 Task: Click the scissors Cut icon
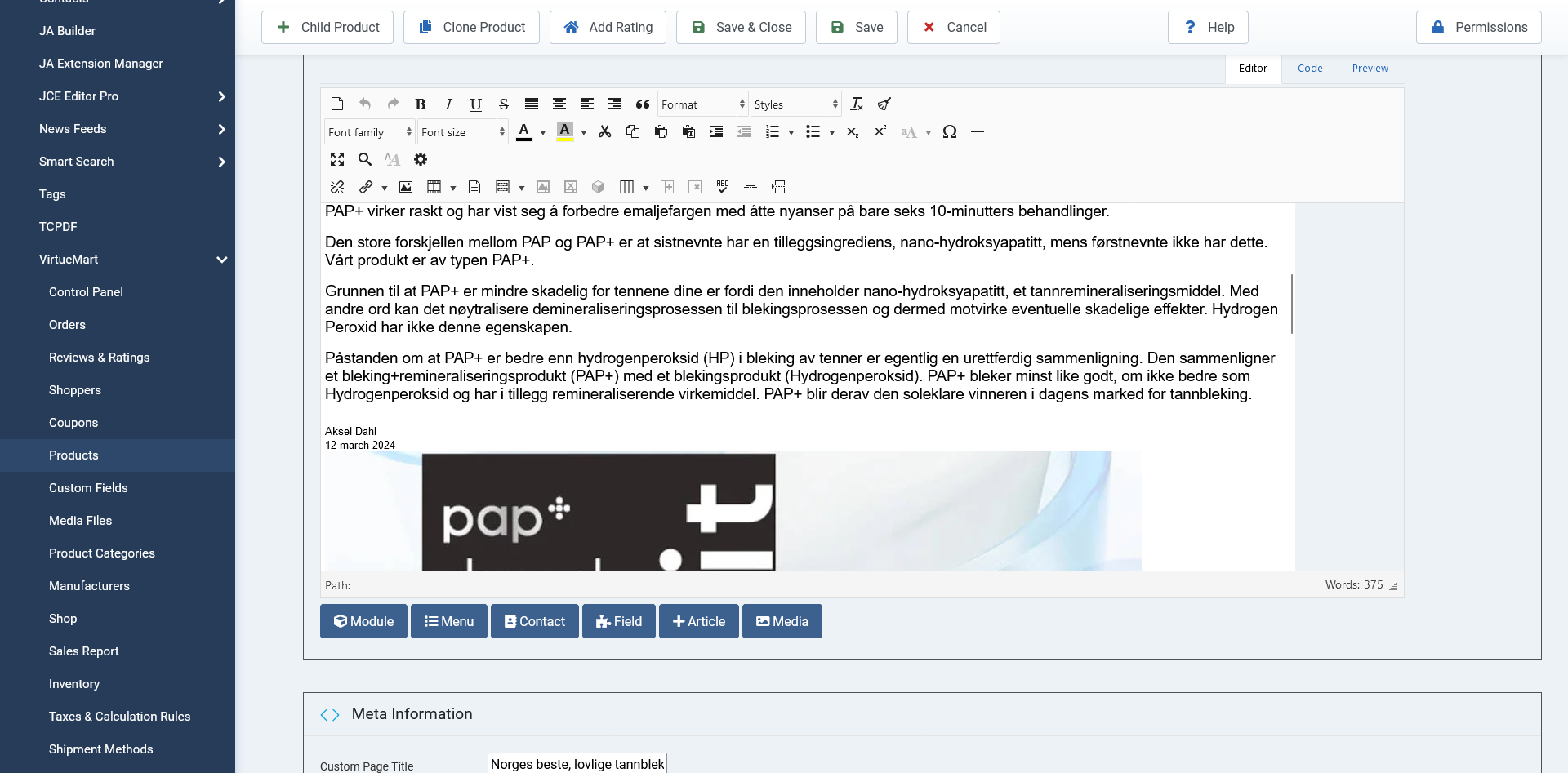(x=605, y=132)
